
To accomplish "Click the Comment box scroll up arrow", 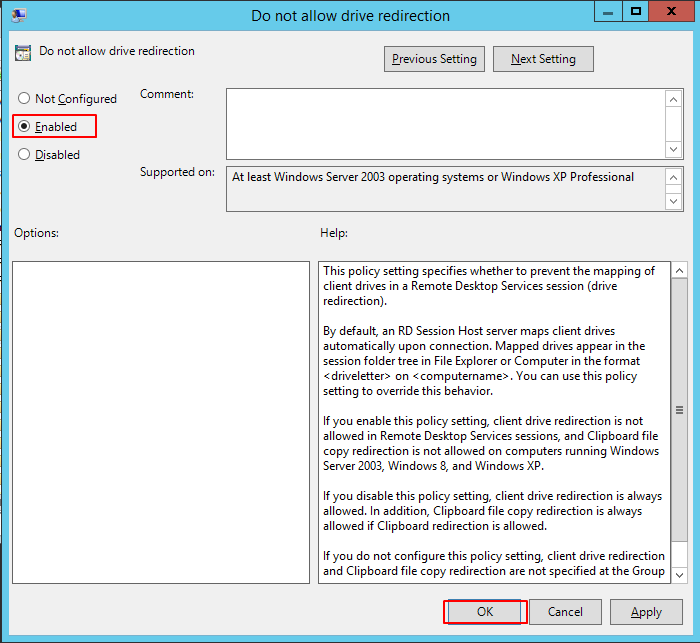I will click(673, 99).
